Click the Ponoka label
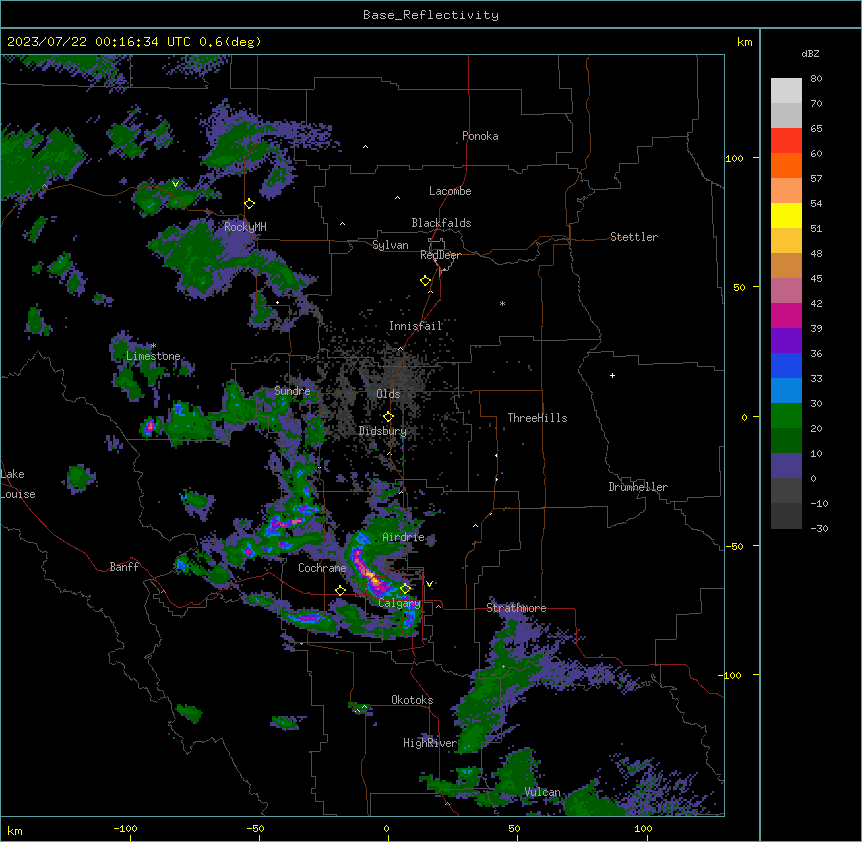The image size is (862, 842). tap(480, 136)
